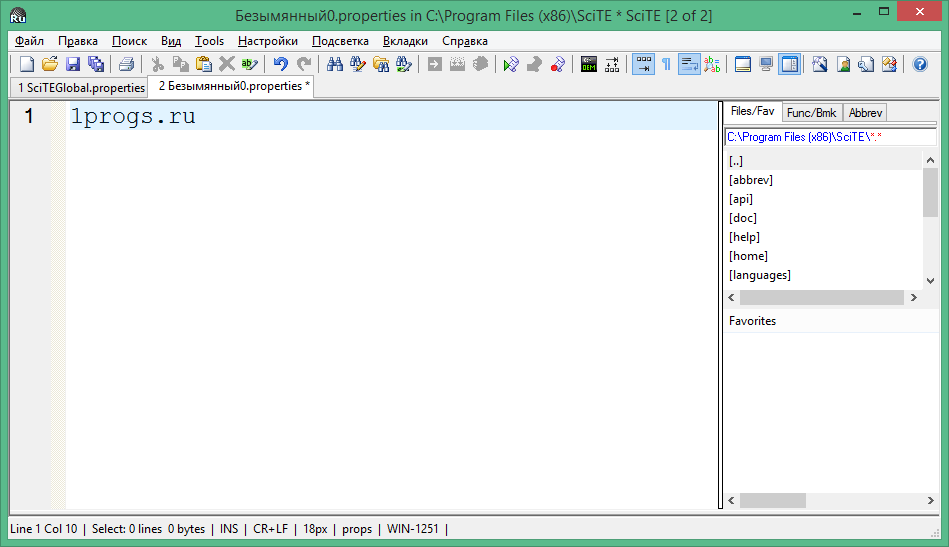
Task: Click the red-dot script icon
Action: 557,64
